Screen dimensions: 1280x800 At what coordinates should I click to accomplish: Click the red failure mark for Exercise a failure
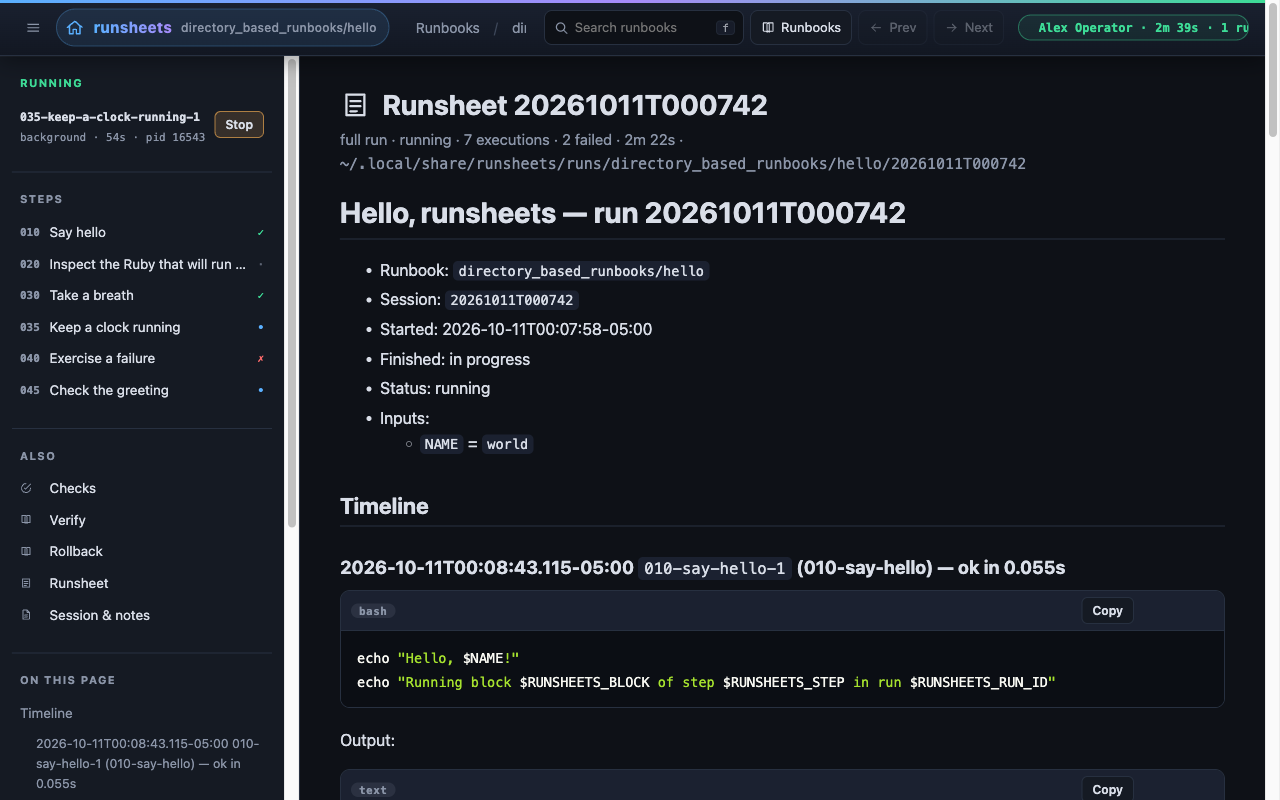click(x=261, y=358)
